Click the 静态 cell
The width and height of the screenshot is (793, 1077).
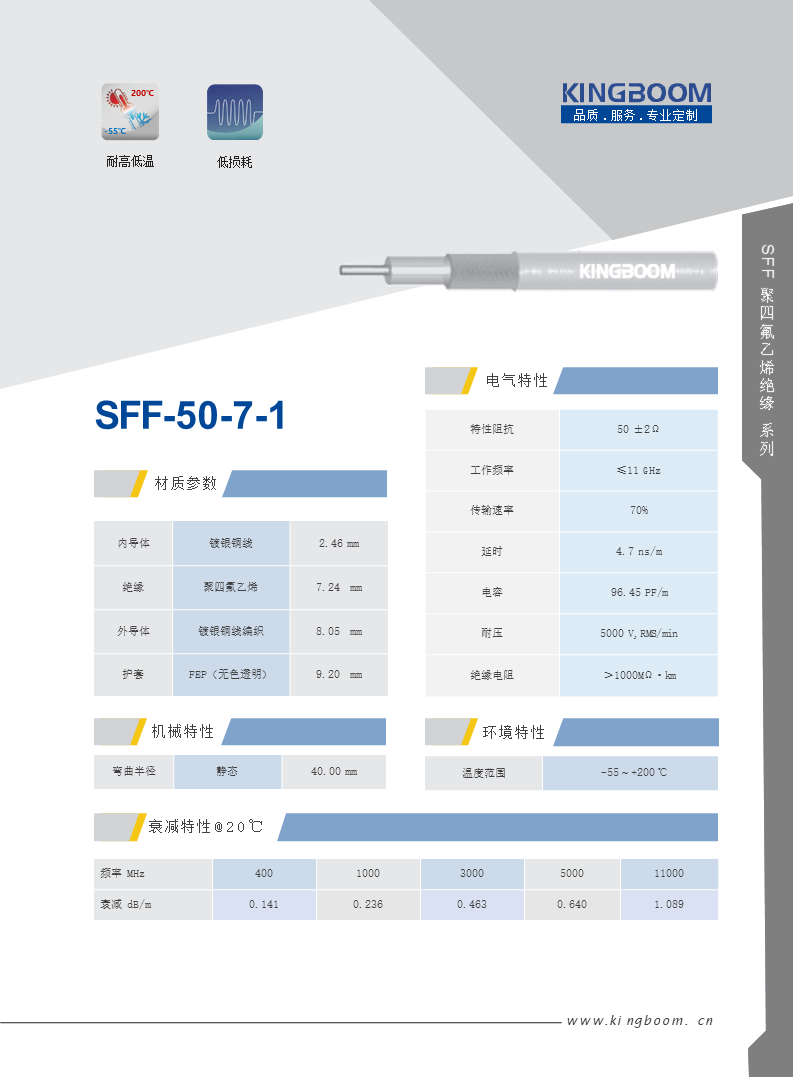[x=228, y=771]
